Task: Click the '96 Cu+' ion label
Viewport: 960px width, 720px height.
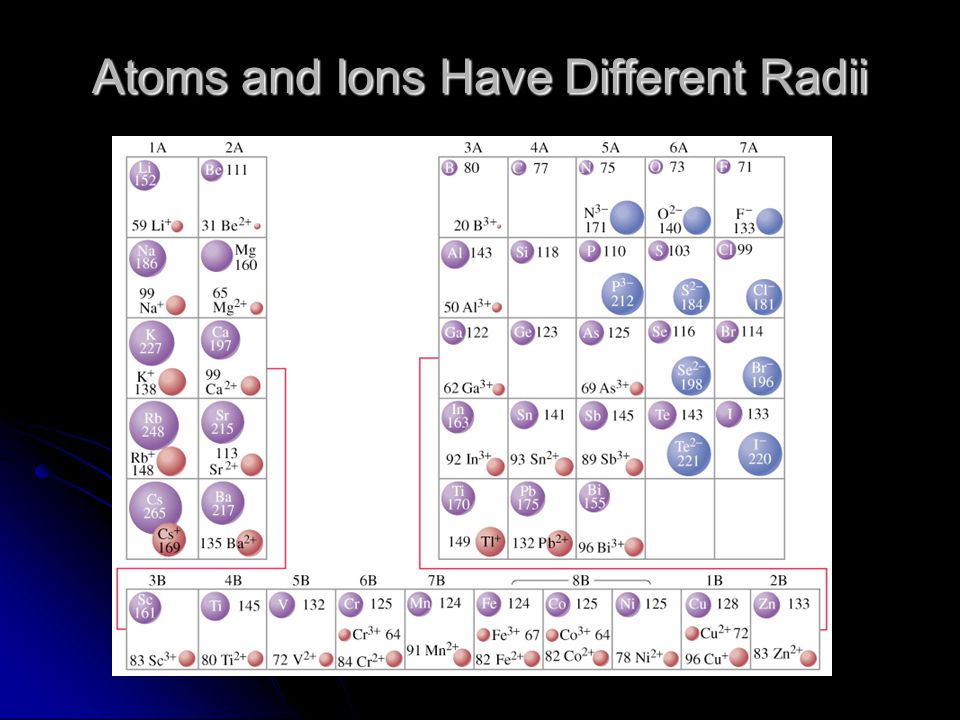Action: pyautogui.click(x=707, y=659)
